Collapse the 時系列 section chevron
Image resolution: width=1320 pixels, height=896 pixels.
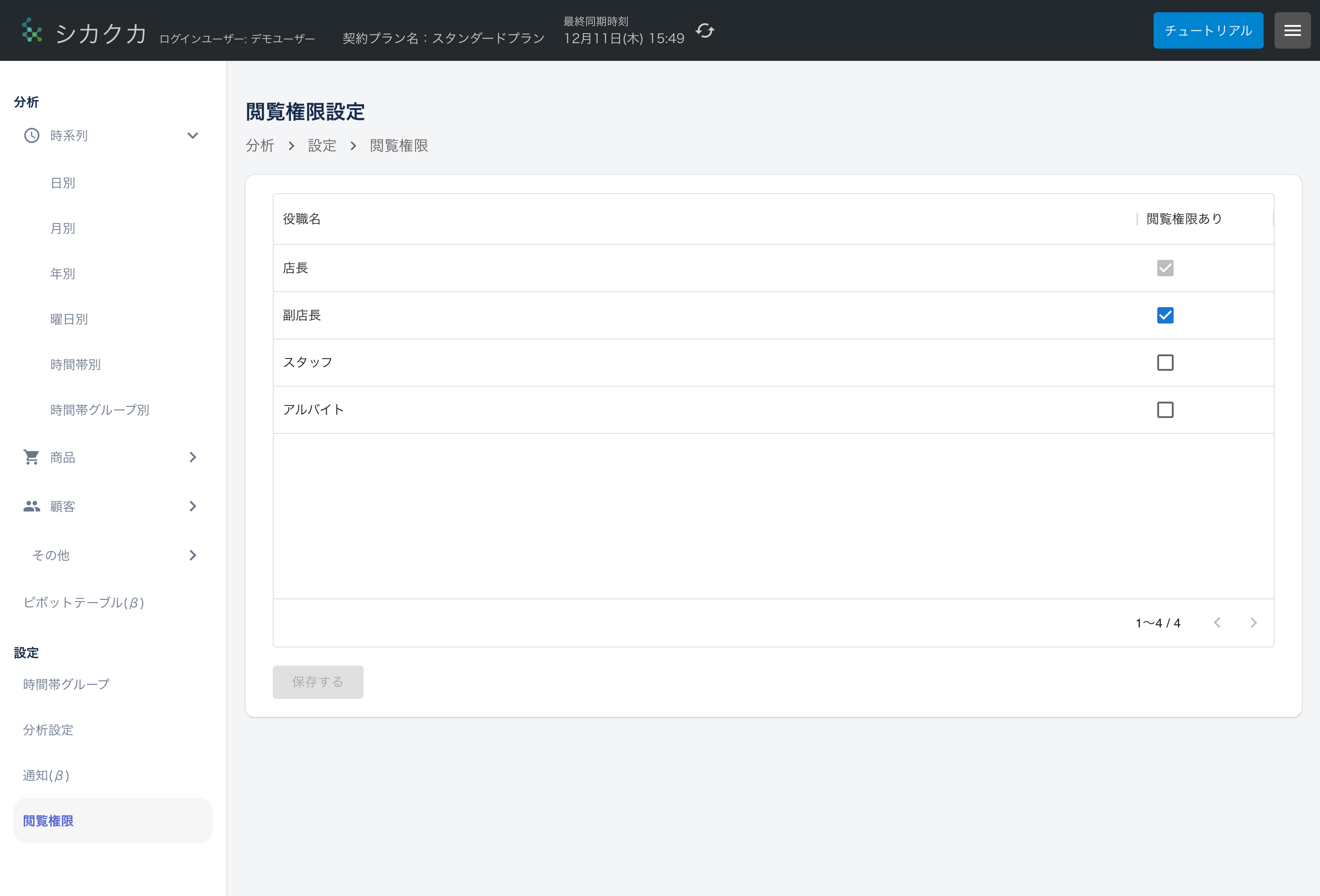(193, 136)
